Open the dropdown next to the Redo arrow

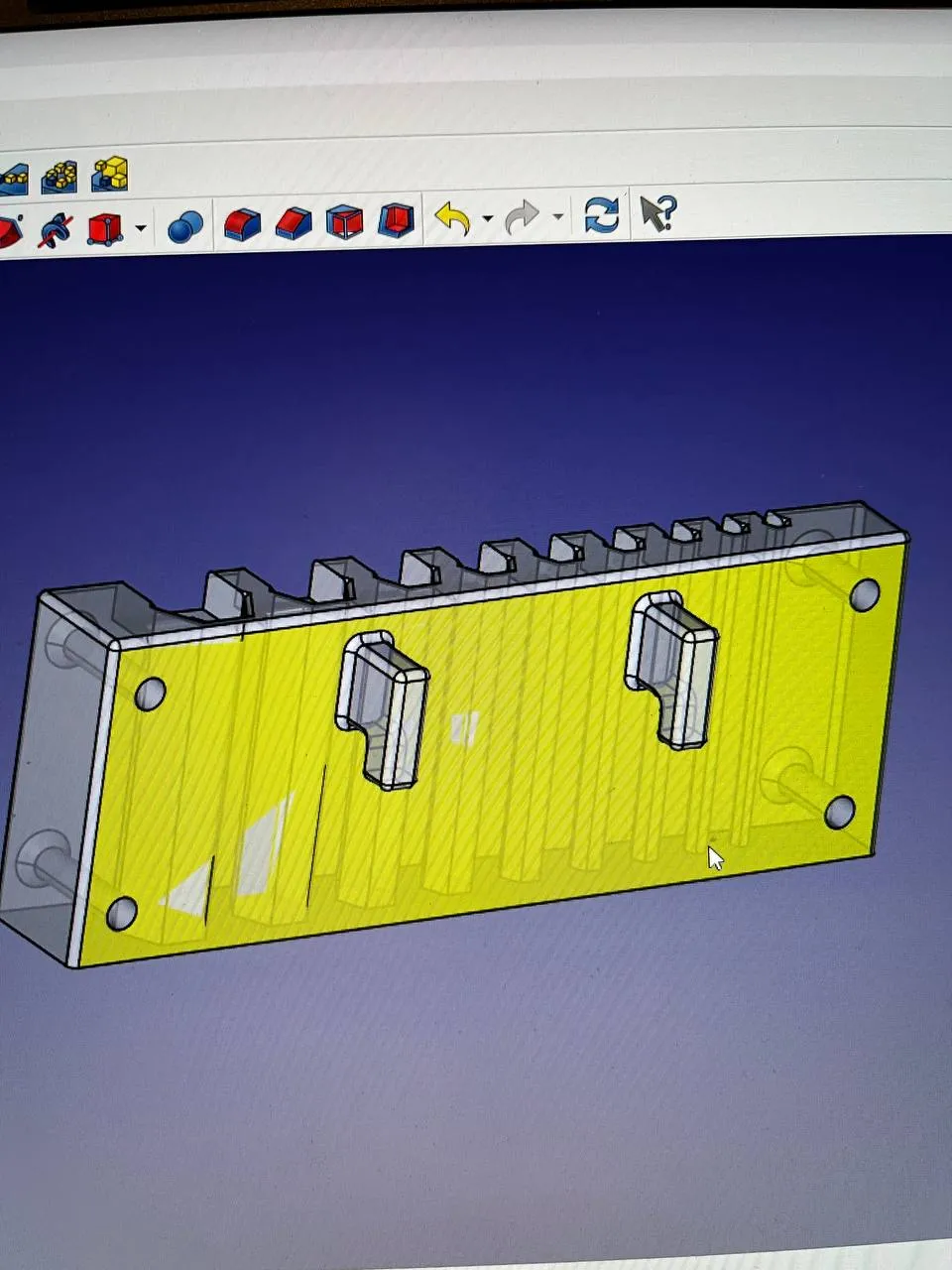click(556, 216)
